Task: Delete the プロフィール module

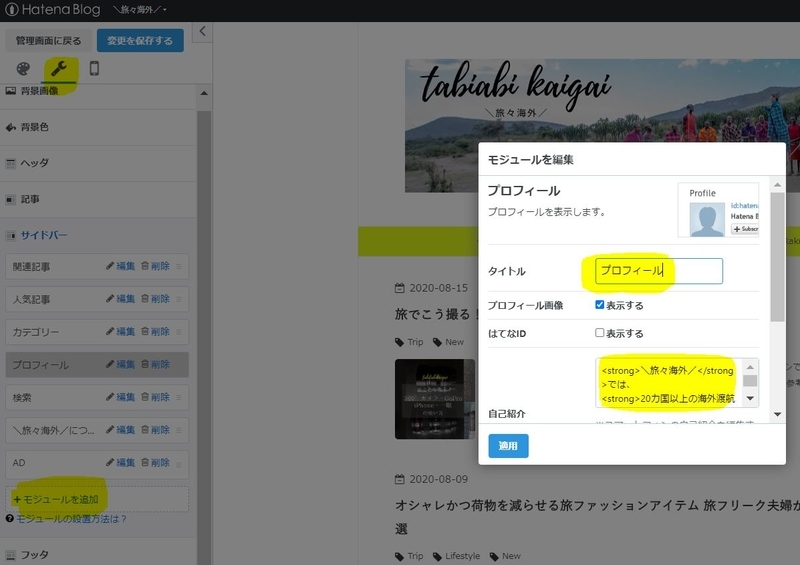Action: 155,364
